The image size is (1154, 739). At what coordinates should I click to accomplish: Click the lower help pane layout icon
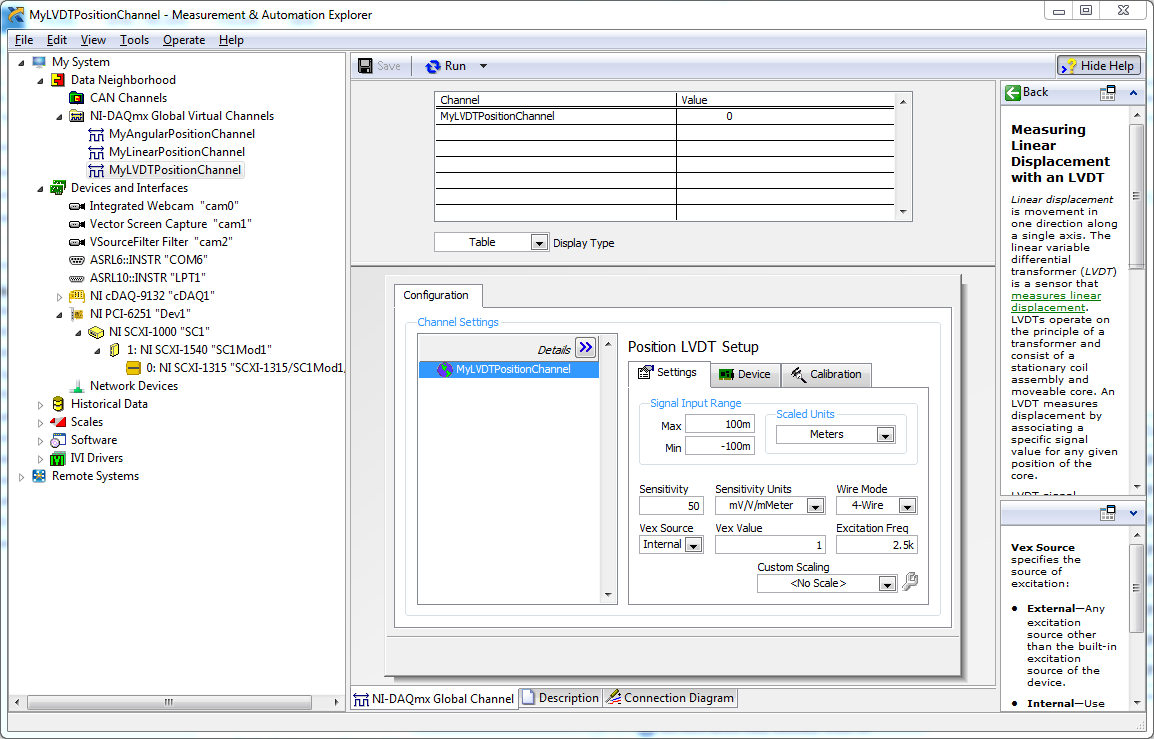[1108, 514]
